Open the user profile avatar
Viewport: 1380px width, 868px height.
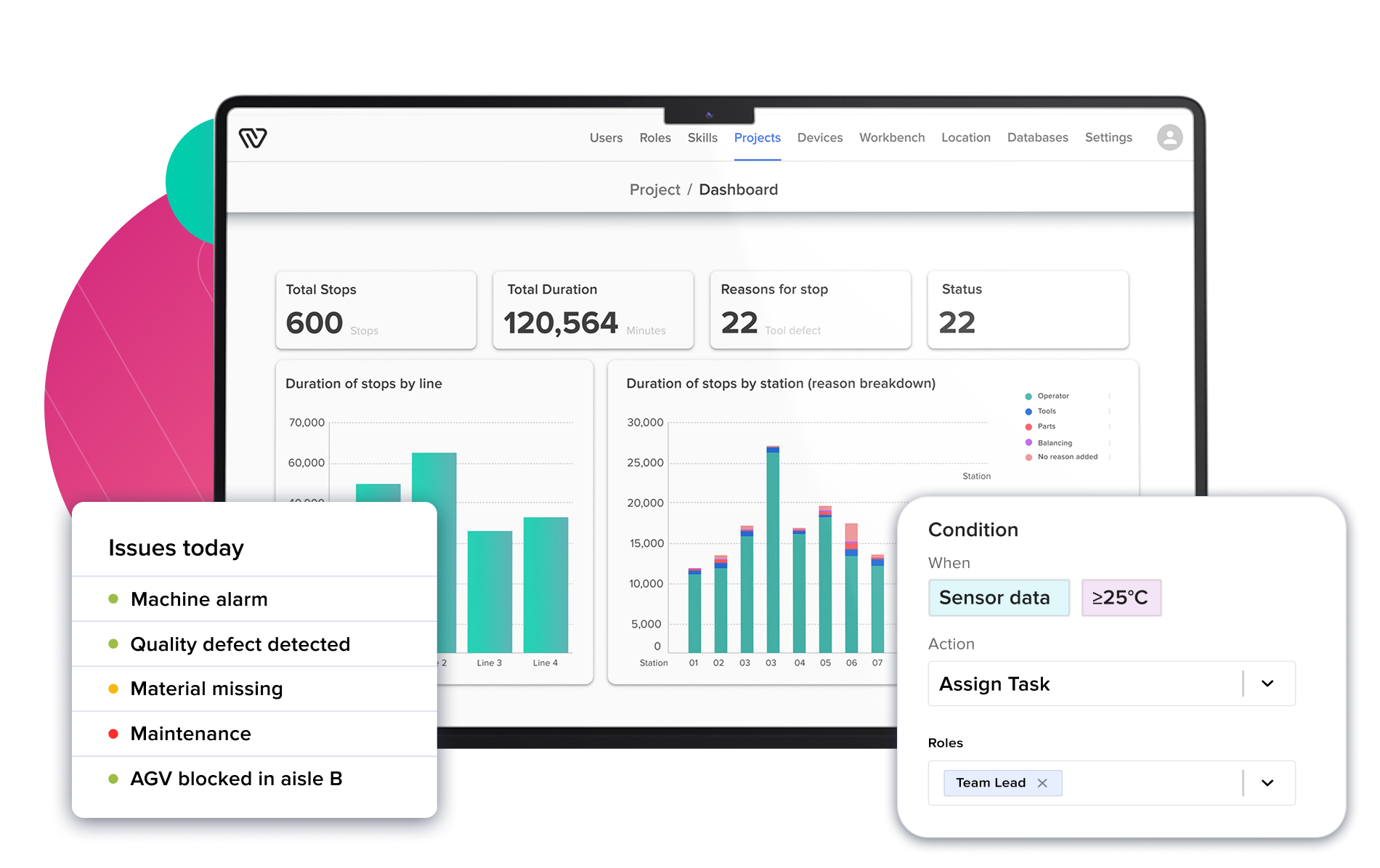pyautogui.click(x=1169, y=137)
